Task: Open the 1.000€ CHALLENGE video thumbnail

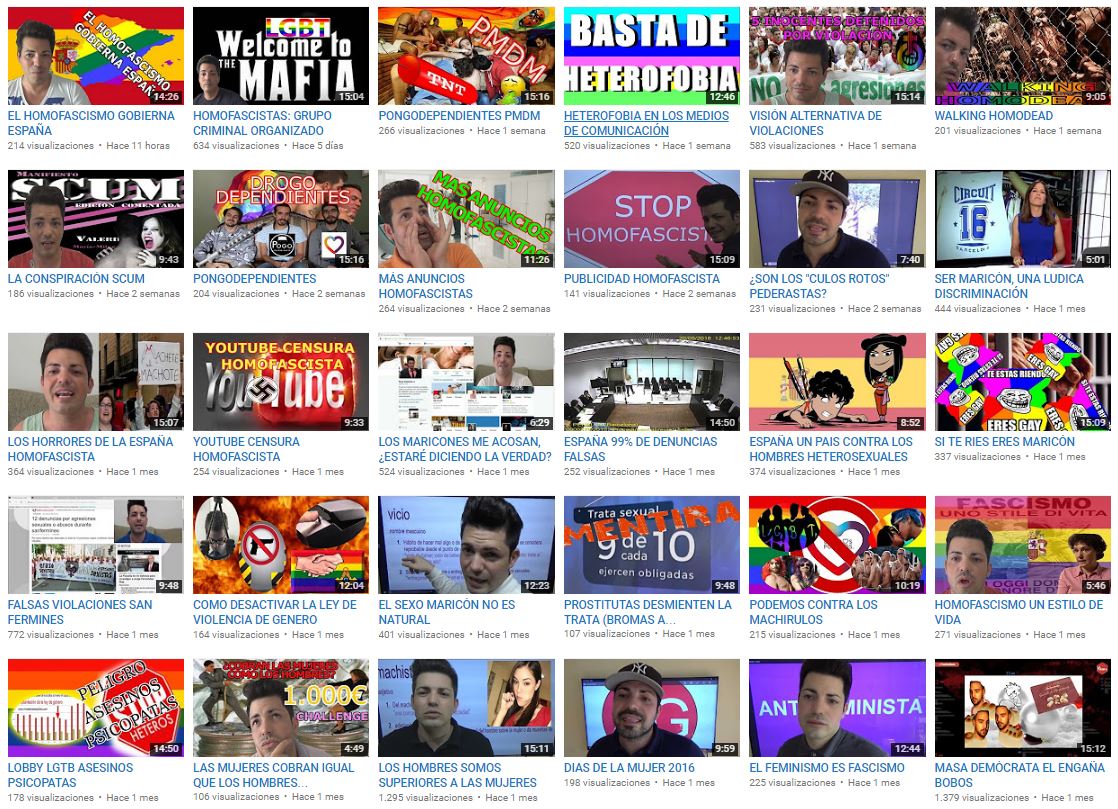Action: coord(280,708)
